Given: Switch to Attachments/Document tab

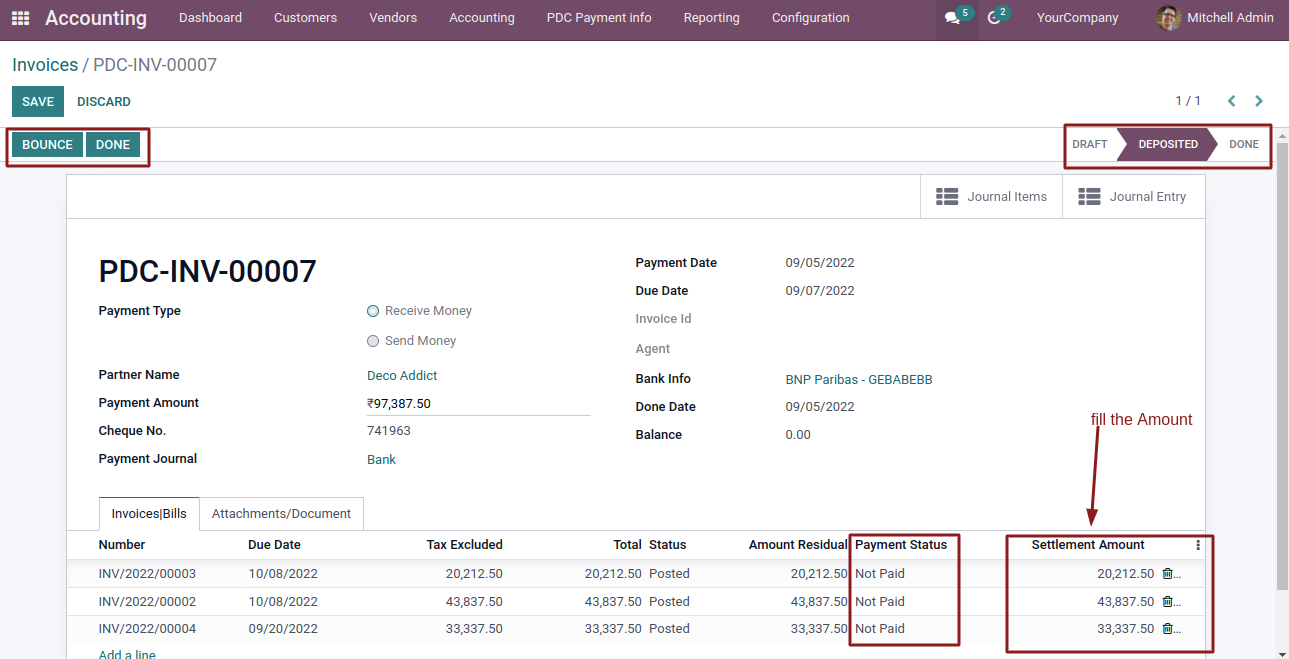Looking at the screenshot, I should (281, 514).
